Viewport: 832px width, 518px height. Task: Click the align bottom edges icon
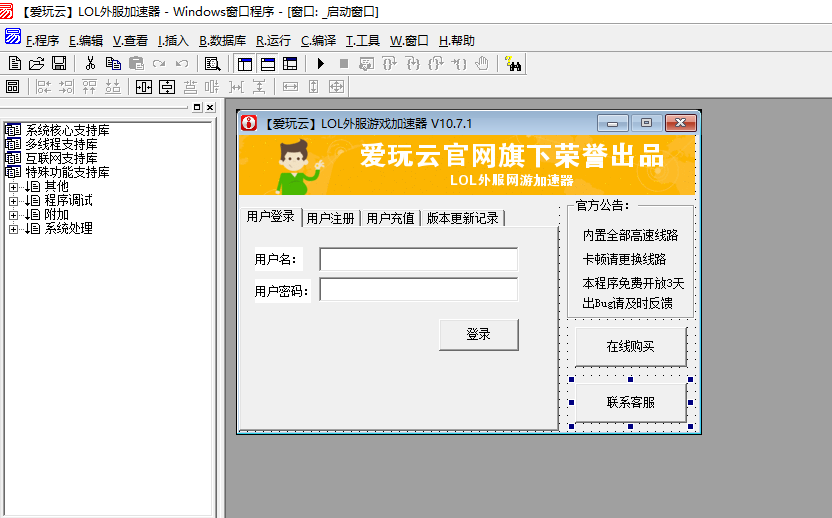112,87
